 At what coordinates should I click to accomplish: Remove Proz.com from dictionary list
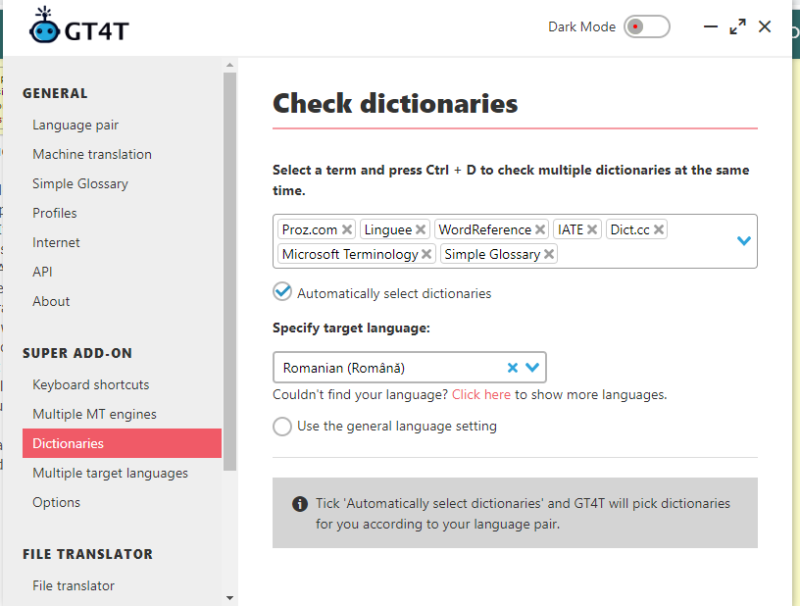[x=346, y=230]
